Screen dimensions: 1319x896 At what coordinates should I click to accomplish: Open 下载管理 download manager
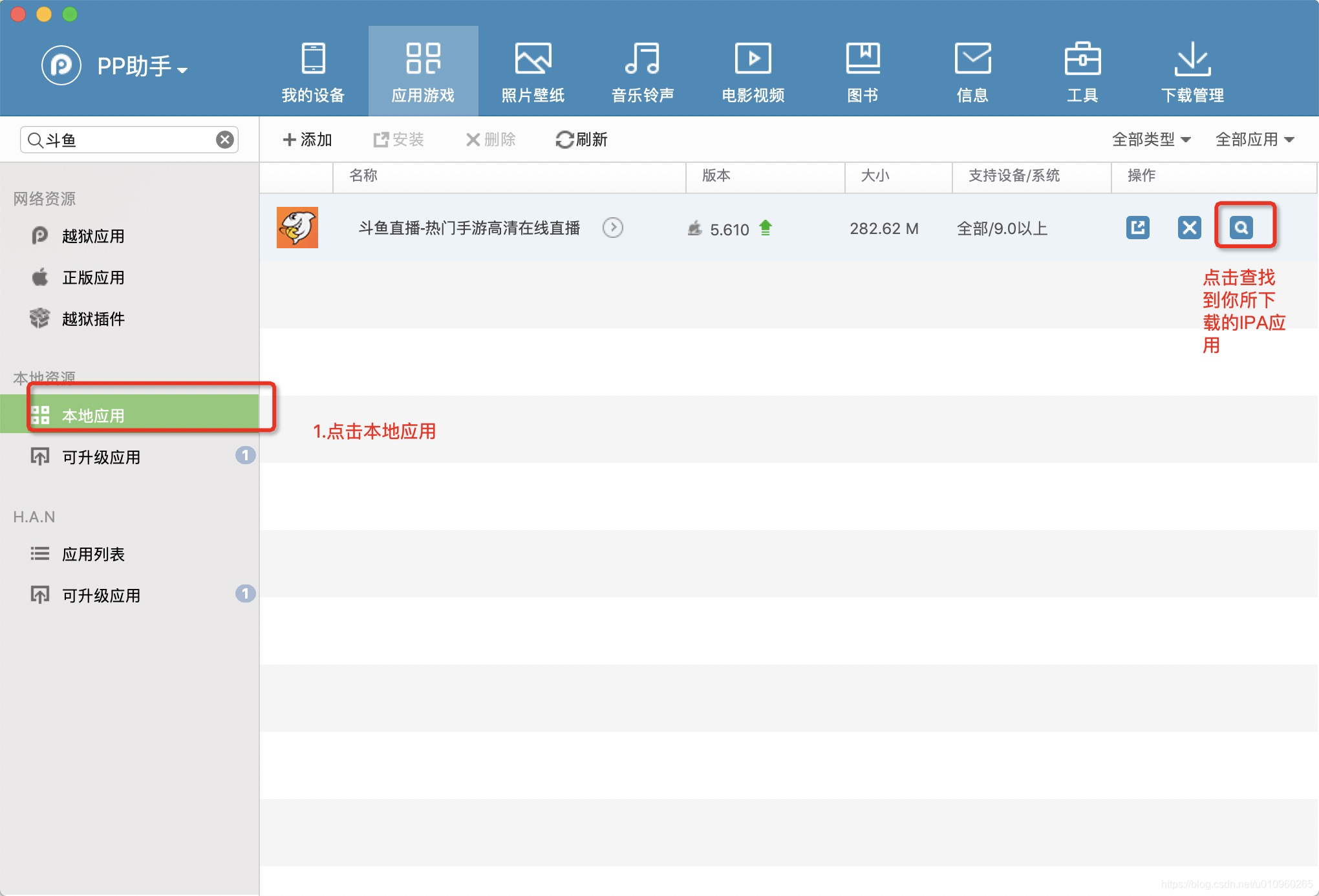pyautogui.click(x=1193, y=72)
